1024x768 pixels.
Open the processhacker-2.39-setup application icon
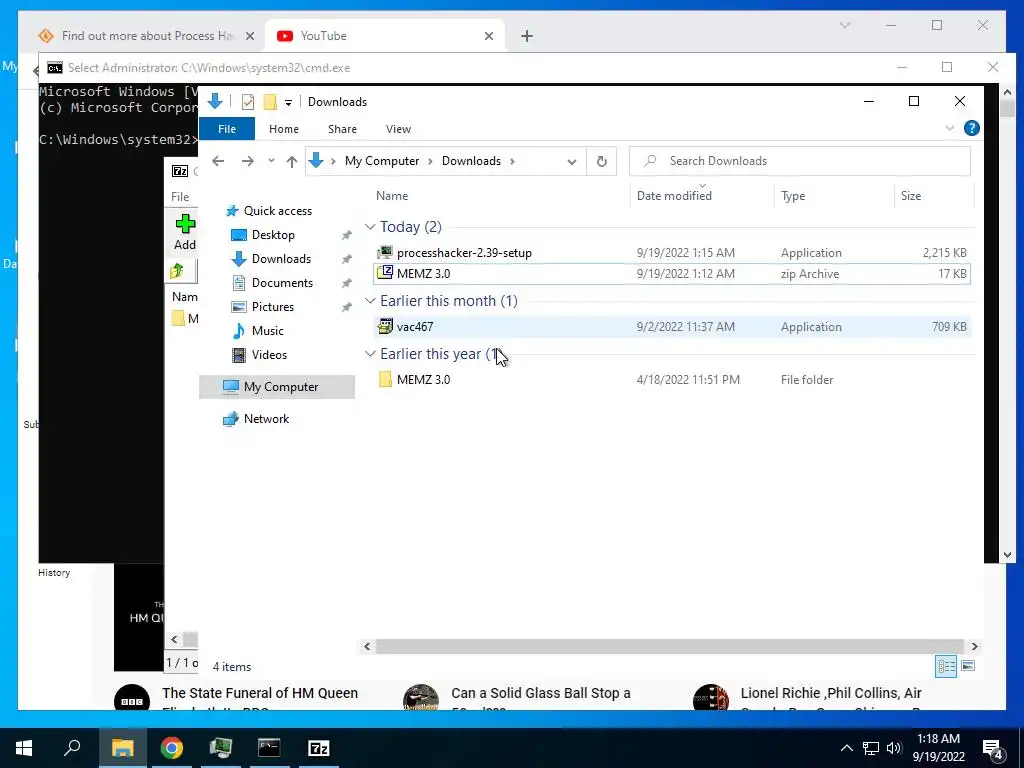coord(385,253)
